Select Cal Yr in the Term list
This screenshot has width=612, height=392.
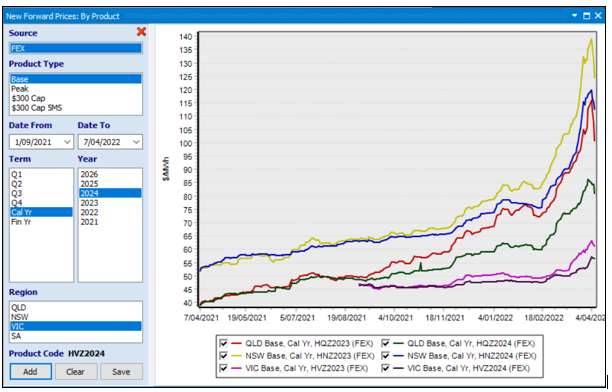pos(41,212)
